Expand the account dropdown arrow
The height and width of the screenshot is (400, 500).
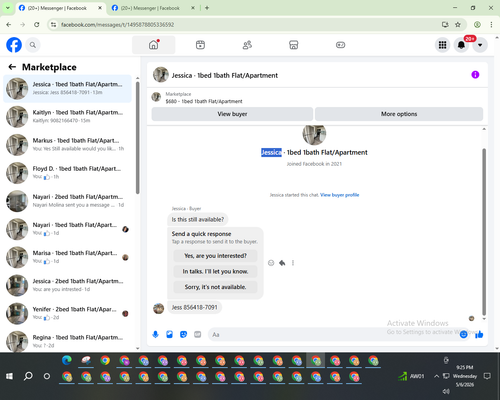pyautogui.click(x=480, y=45)
